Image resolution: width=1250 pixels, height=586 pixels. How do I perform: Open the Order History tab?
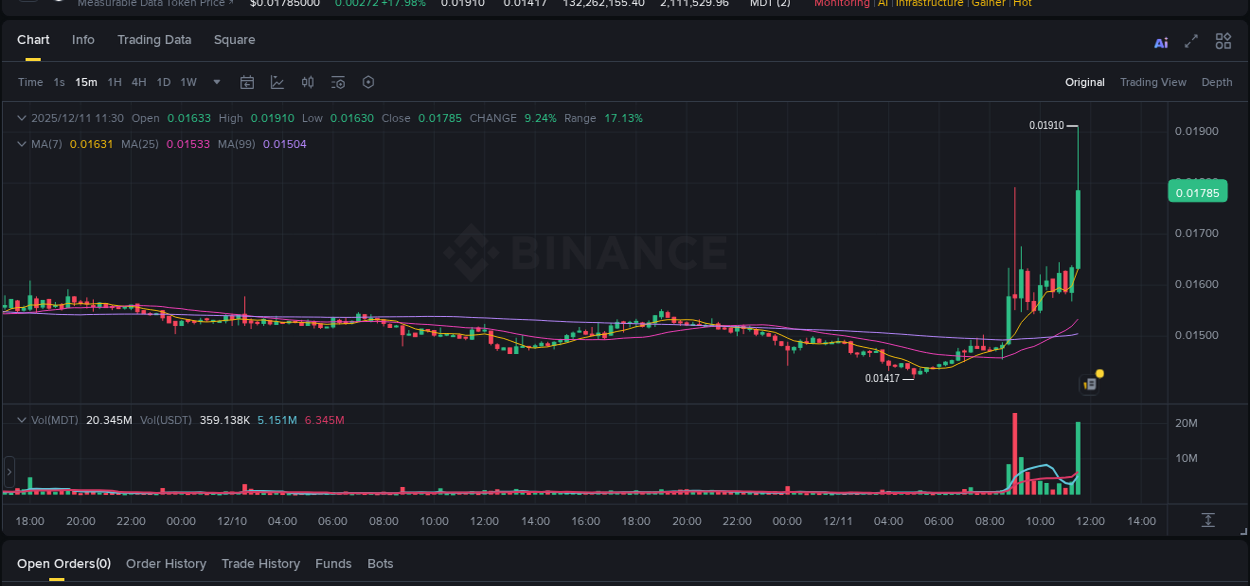[x=166, y=563]
